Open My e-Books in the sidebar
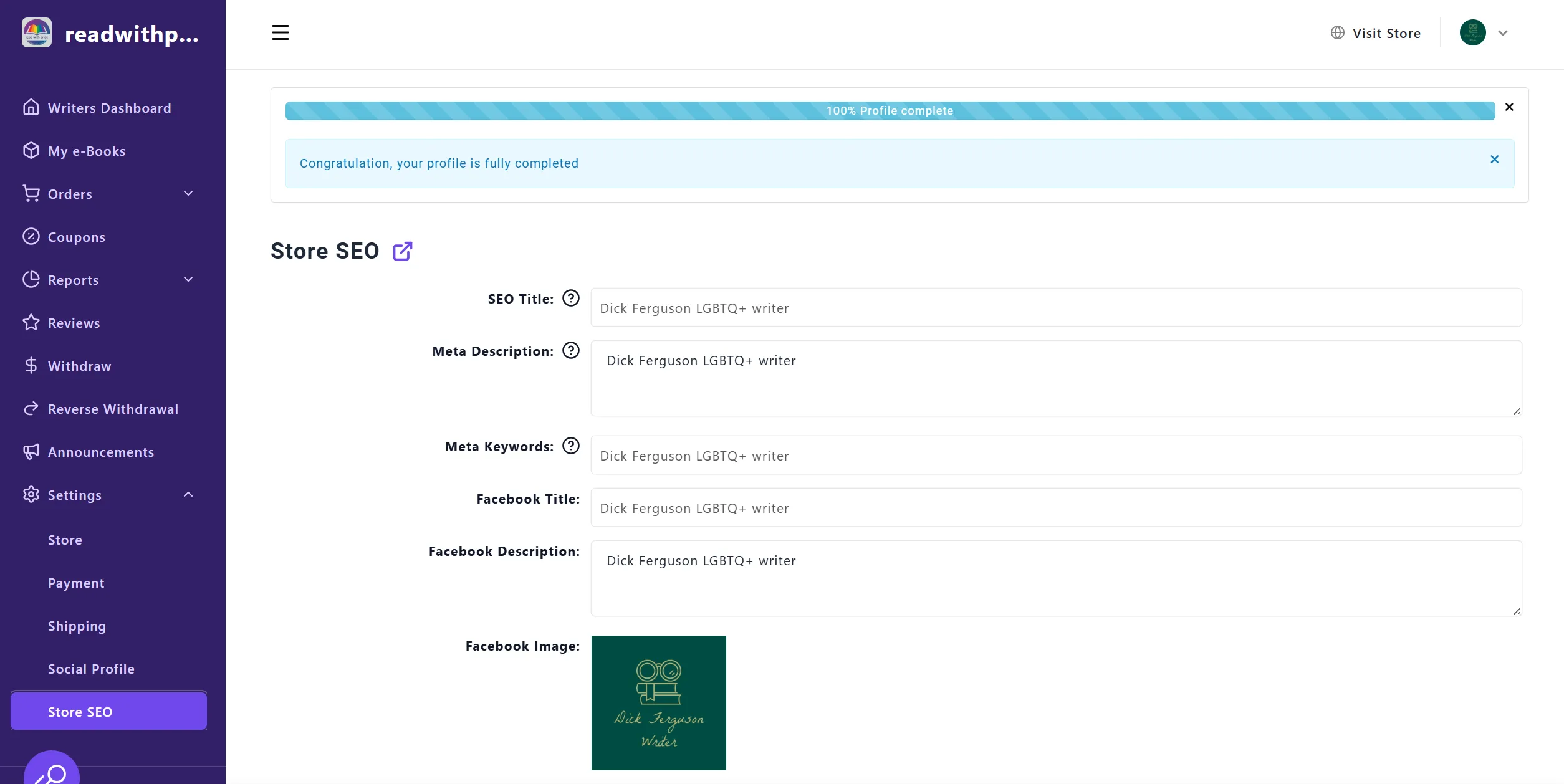Screen dimensions: 1564x784 (x=87, y=151)
